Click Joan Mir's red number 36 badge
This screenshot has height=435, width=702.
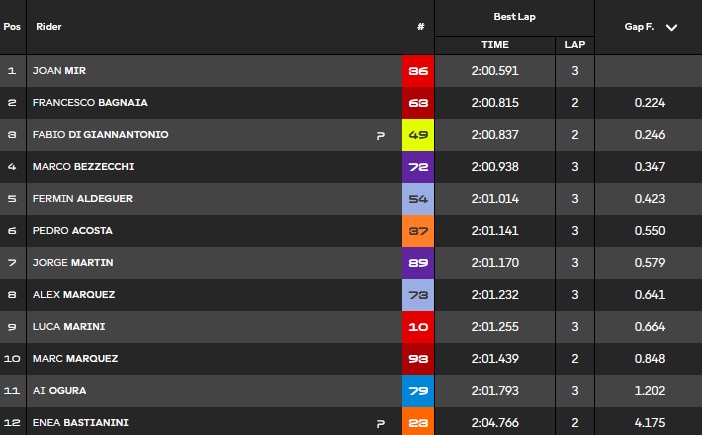click(x=417, y=71)
